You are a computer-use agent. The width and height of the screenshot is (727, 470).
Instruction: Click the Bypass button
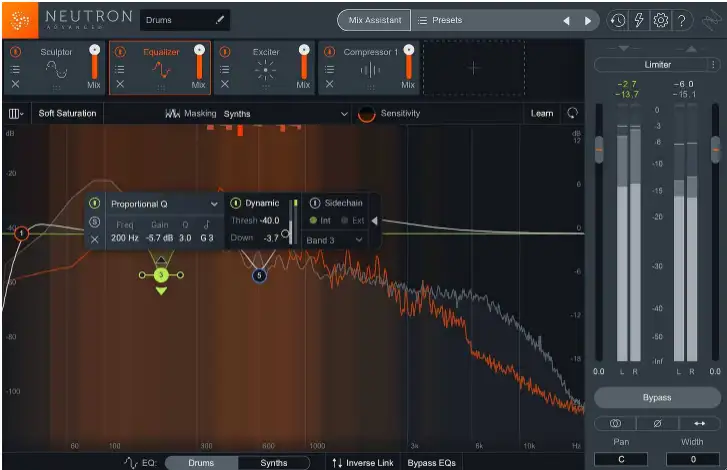(657, 398)
